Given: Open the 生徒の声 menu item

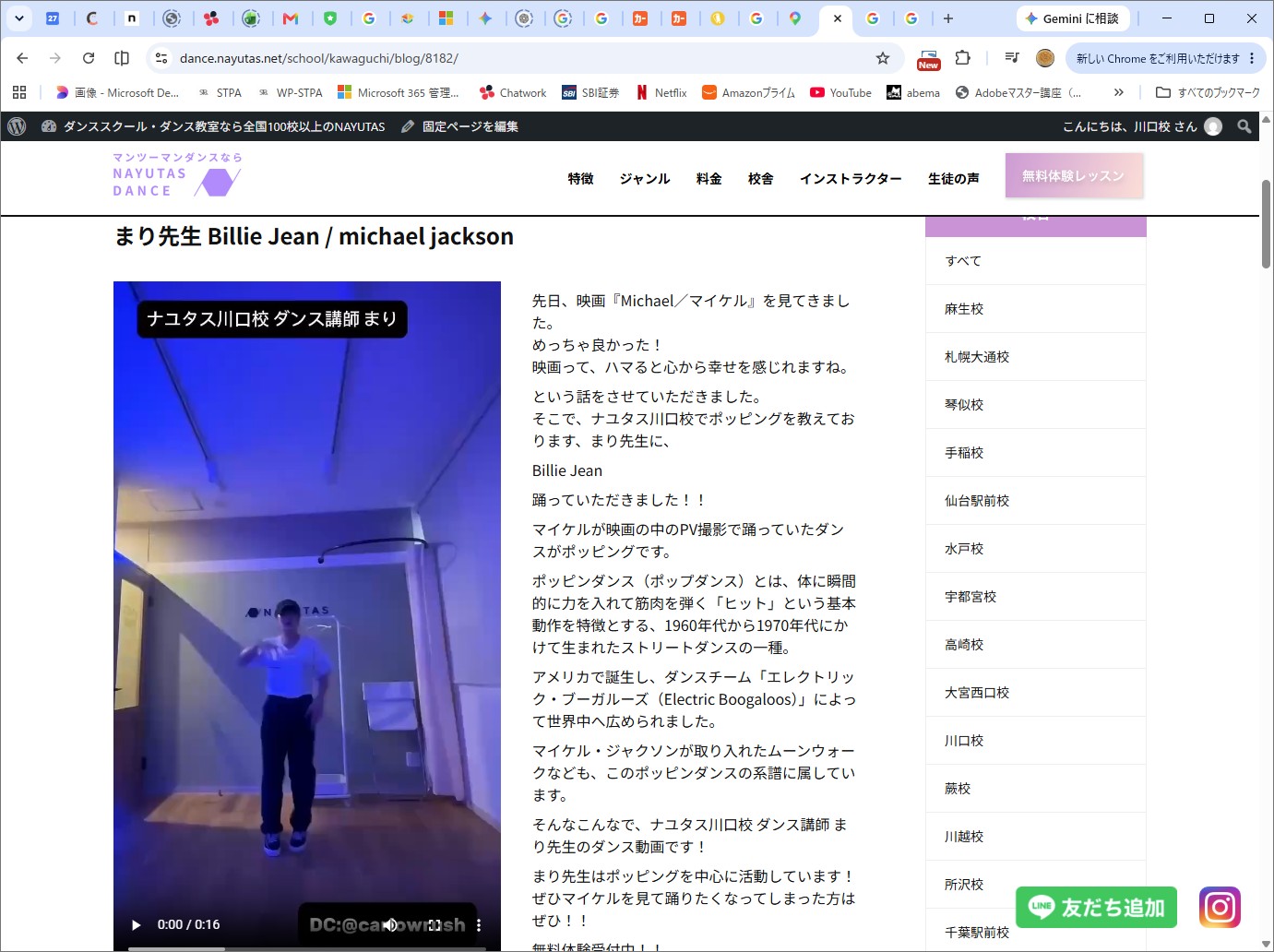Looking at the screenshot, I should pyautogui.click(x=953, y=179).
